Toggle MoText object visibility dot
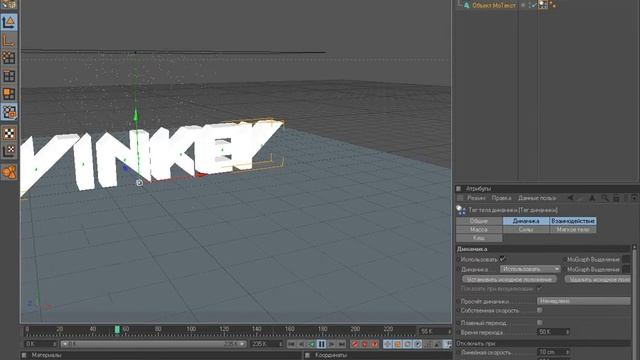This screenshot has width=640, height=360. pos(523,5)
